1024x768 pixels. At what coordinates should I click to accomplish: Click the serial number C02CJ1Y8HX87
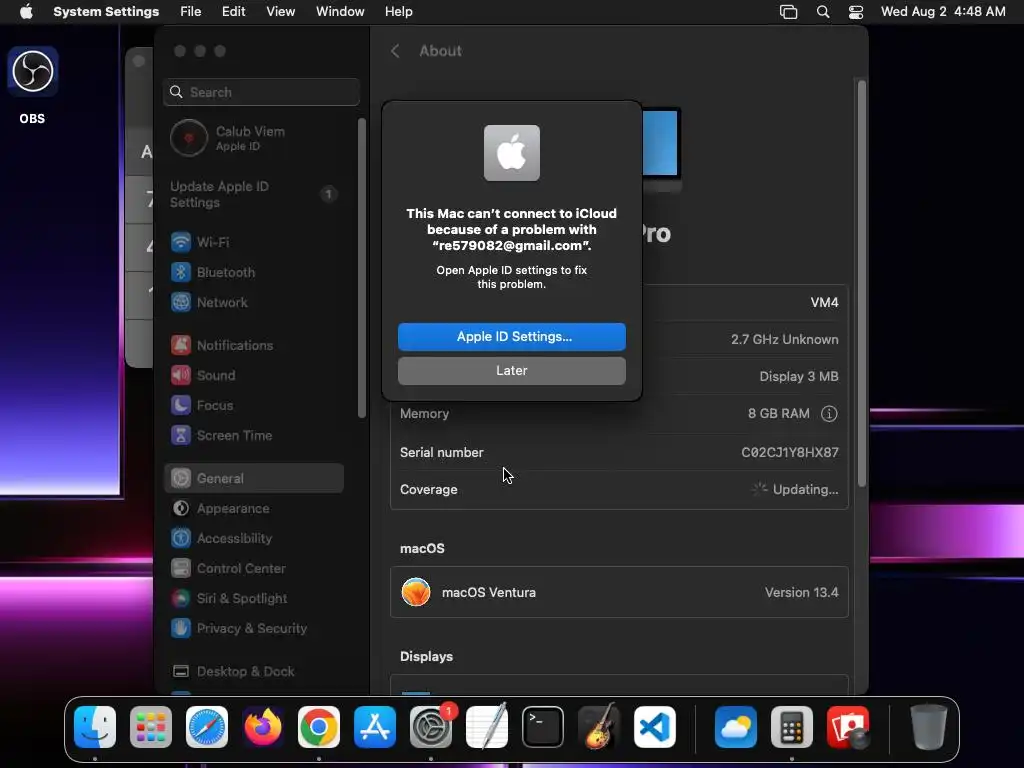coord(790,452)
